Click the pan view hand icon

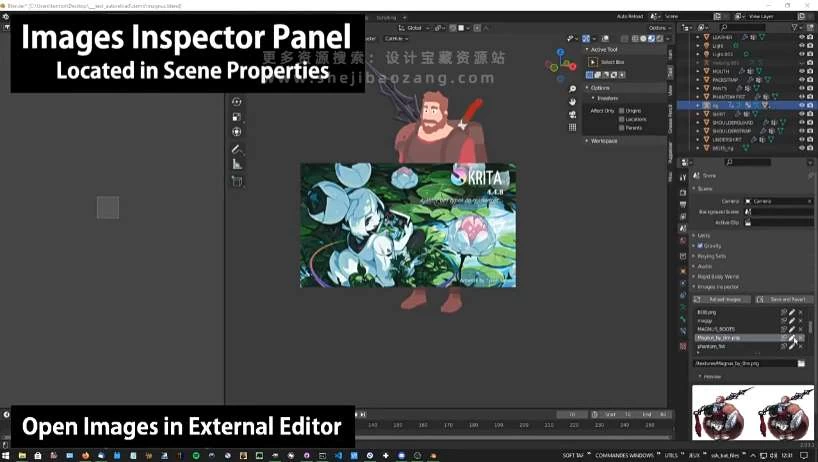point(572,101)
